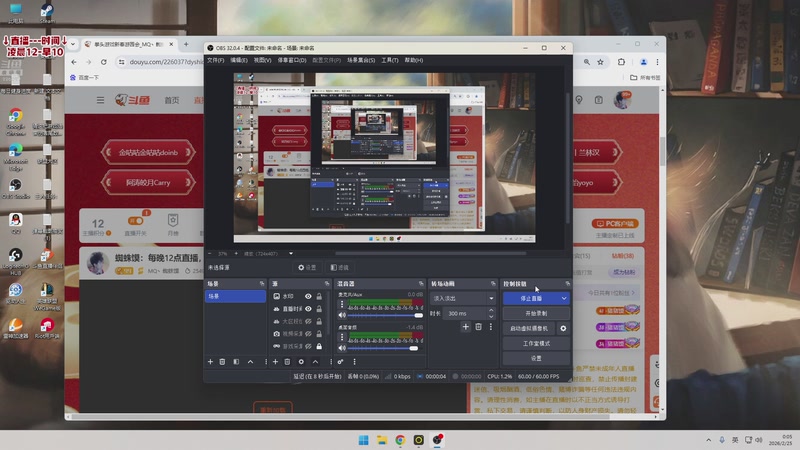Open the 混音器 panel three-dot menu at the bottom
Image resolution: width=800 pixels, height=450 pixels.
pos(355,362)
